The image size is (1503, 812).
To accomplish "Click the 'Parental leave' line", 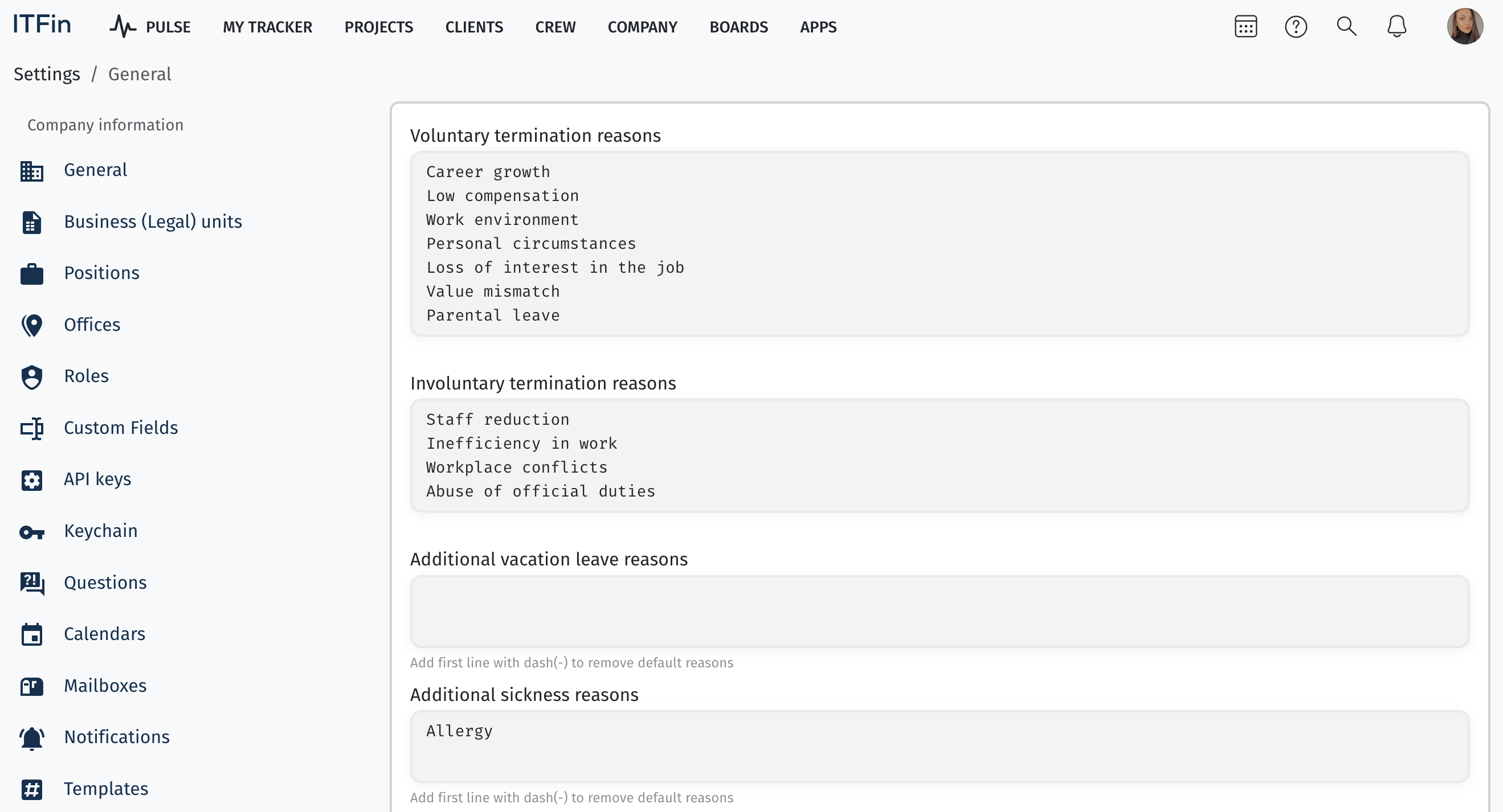I will coord(493,315).
